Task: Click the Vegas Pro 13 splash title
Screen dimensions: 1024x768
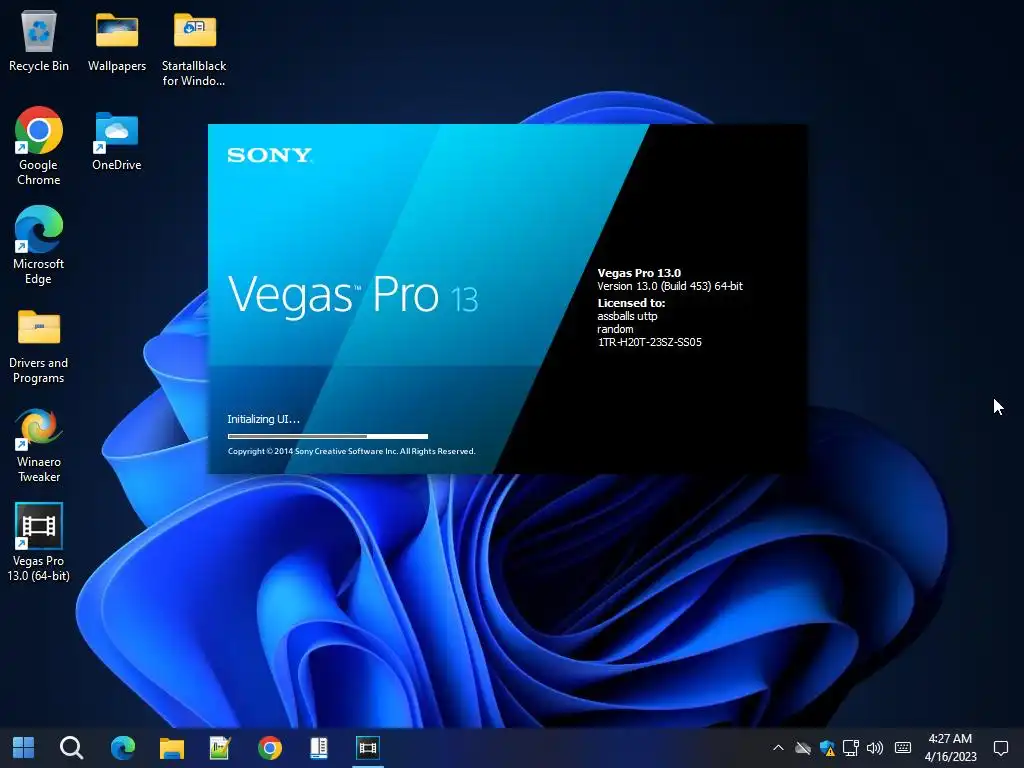Action: pos(353,295)
